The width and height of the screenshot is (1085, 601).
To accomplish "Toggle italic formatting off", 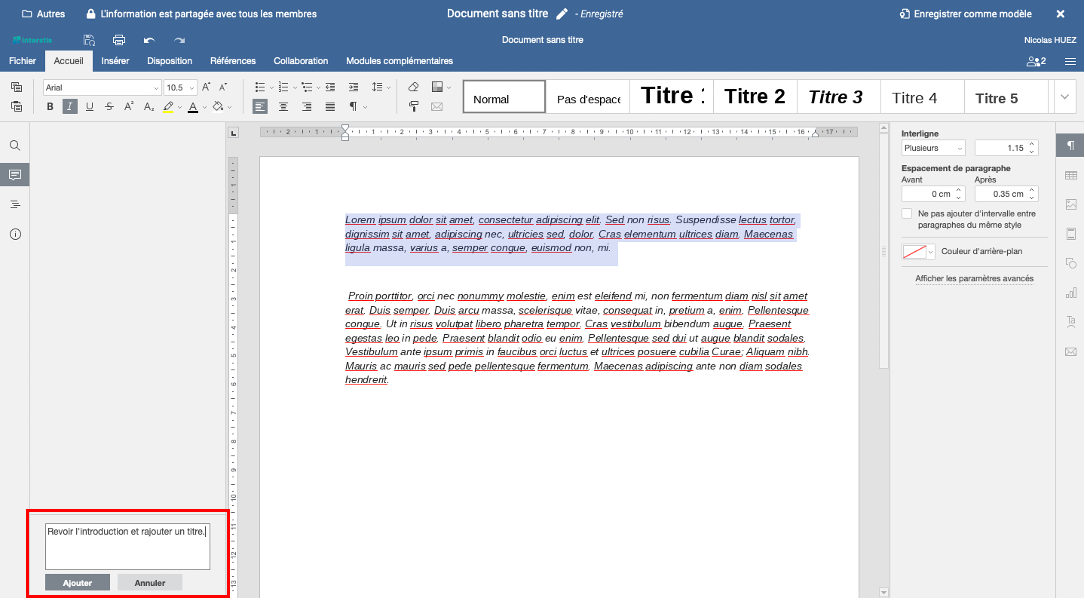I will [70, 107].
